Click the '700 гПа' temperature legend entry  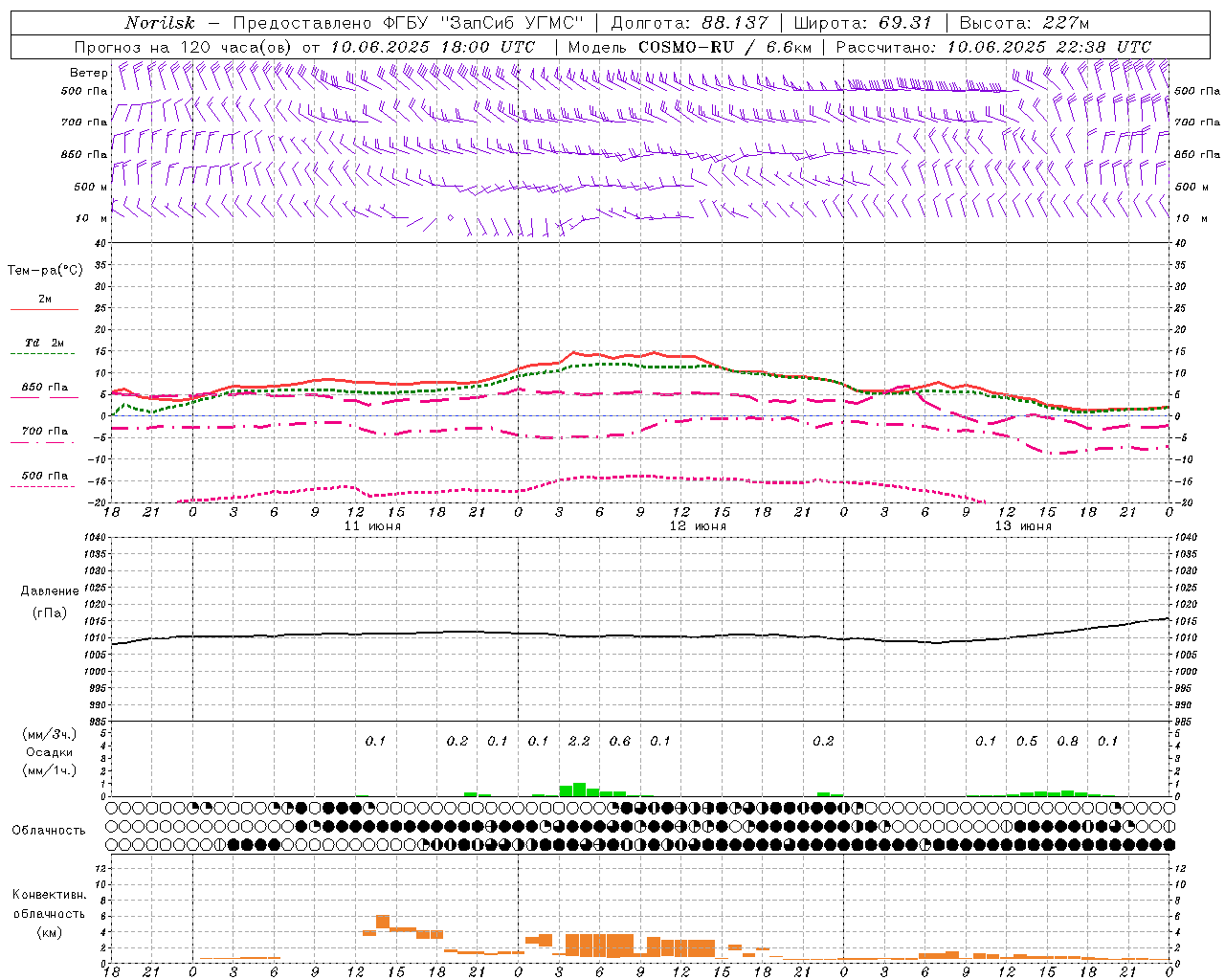(45, 431)
